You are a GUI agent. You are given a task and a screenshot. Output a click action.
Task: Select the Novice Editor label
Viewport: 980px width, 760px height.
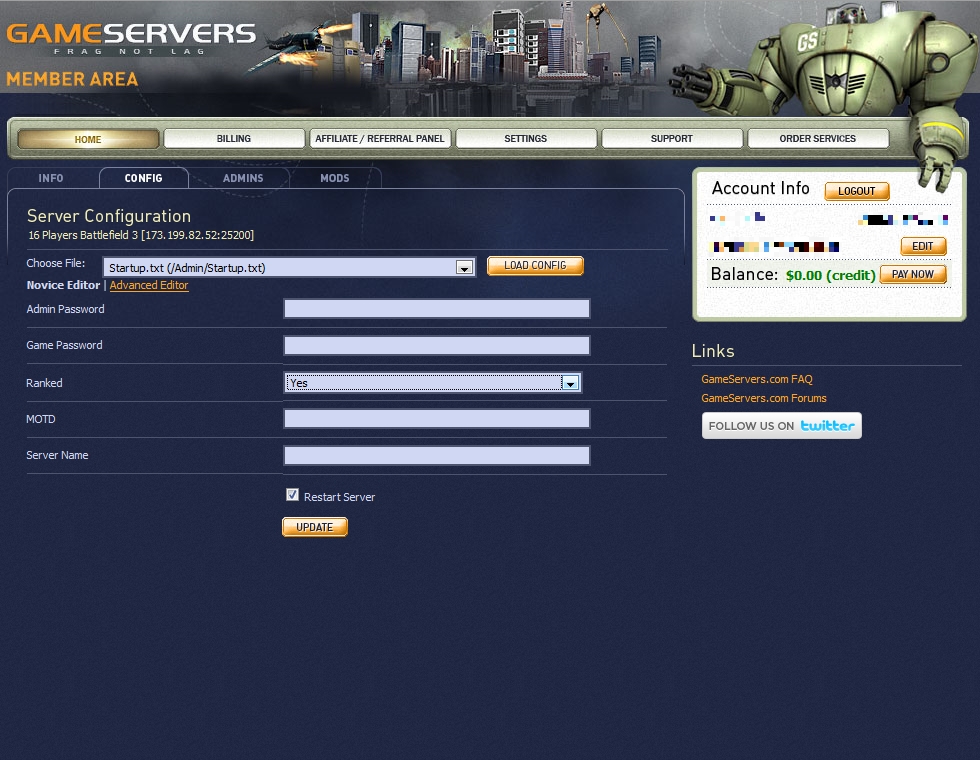(x=63, y=285)
